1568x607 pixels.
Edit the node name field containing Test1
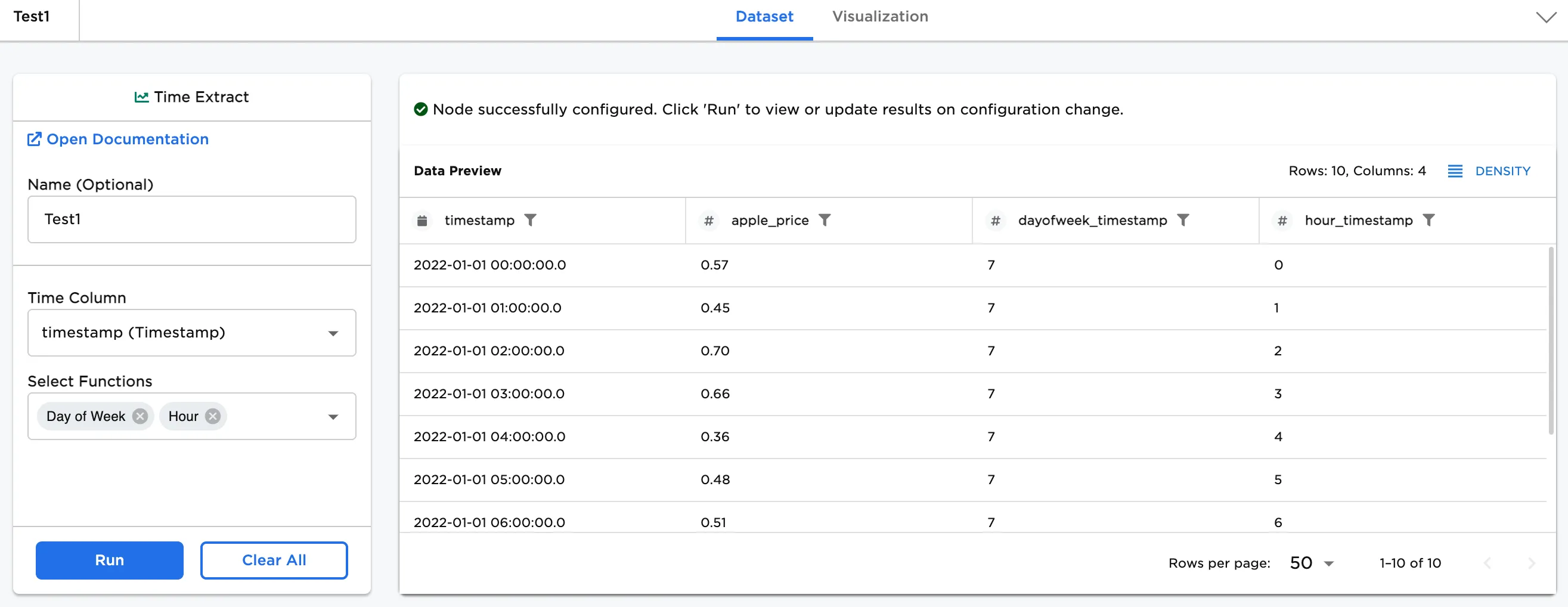[x=191, y=219]
